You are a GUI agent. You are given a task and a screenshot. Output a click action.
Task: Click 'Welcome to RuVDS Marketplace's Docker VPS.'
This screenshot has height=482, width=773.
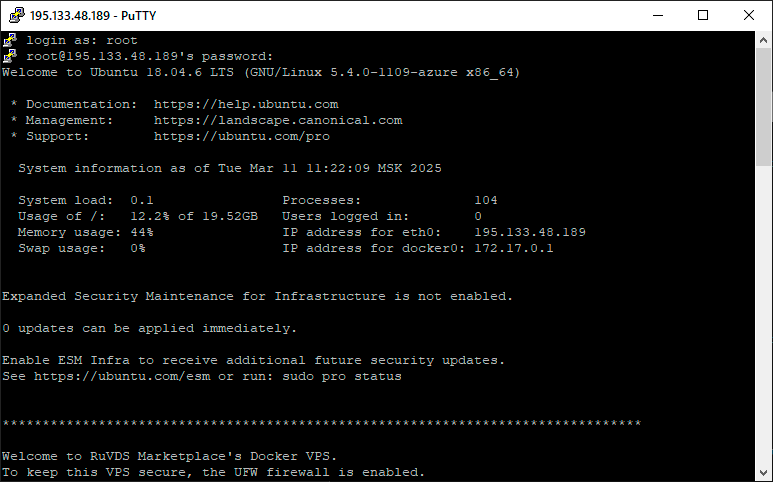coord(170,456)
